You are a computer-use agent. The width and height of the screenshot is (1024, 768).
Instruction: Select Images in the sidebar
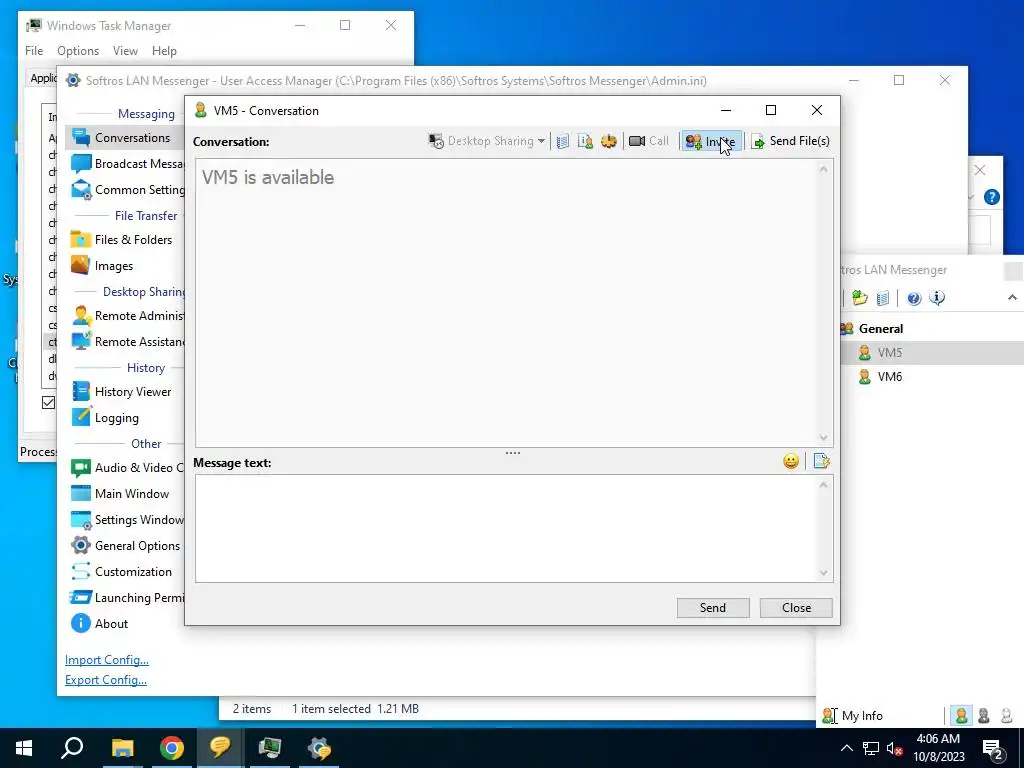click(102, 266)
